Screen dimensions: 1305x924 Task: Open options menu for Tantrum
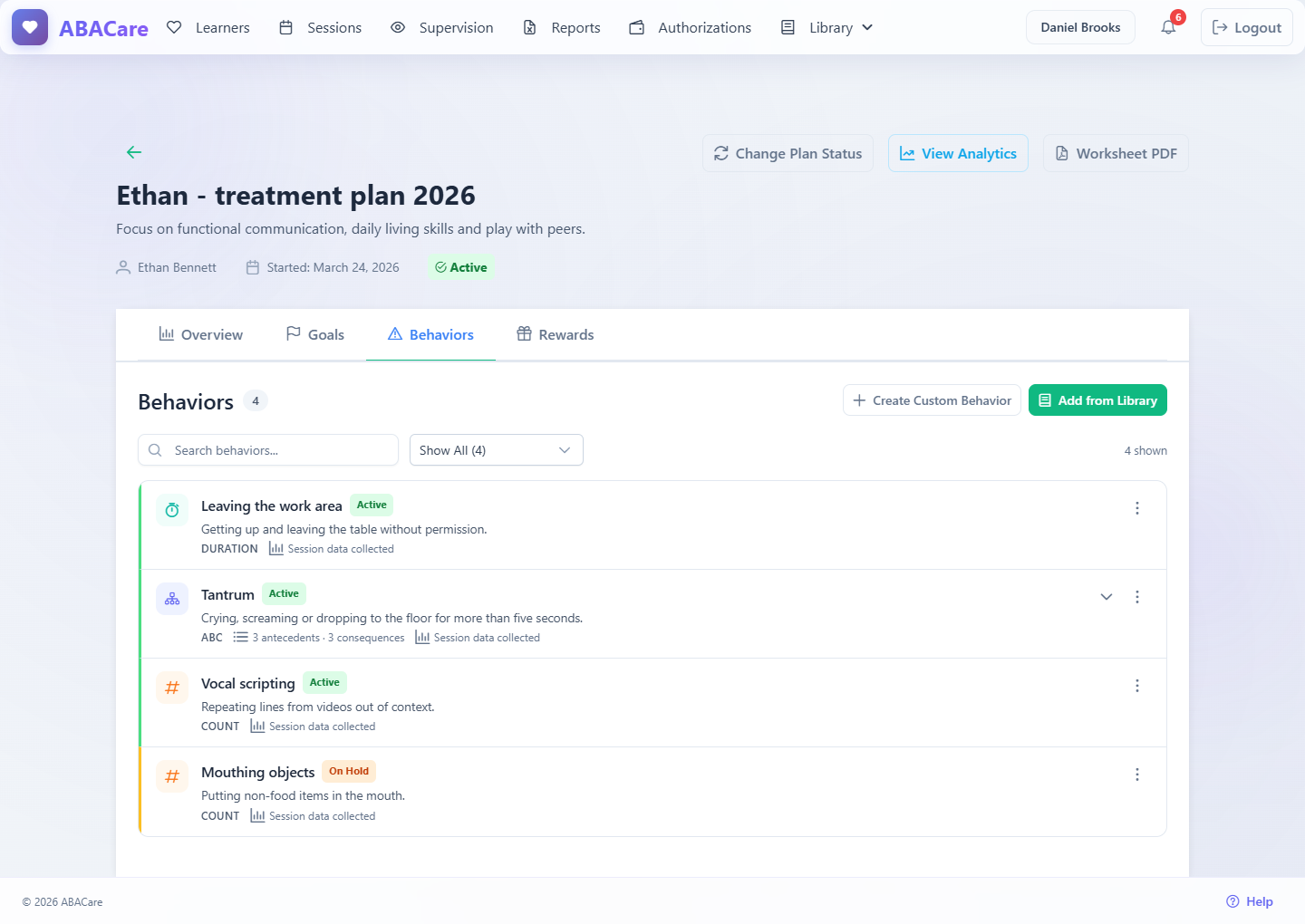click(x=1137, y=597)
